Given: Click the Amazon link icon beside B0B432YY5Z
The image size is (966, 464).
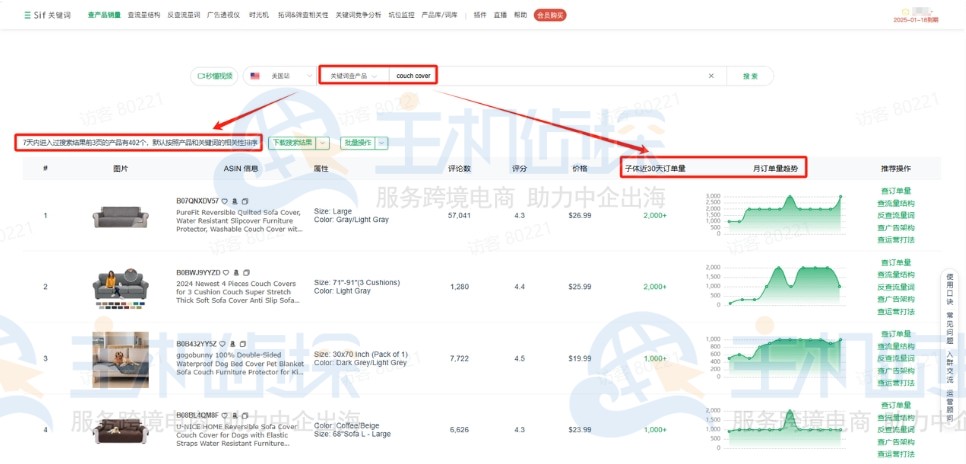Looking at the screenshot, I should pos(232,344).
